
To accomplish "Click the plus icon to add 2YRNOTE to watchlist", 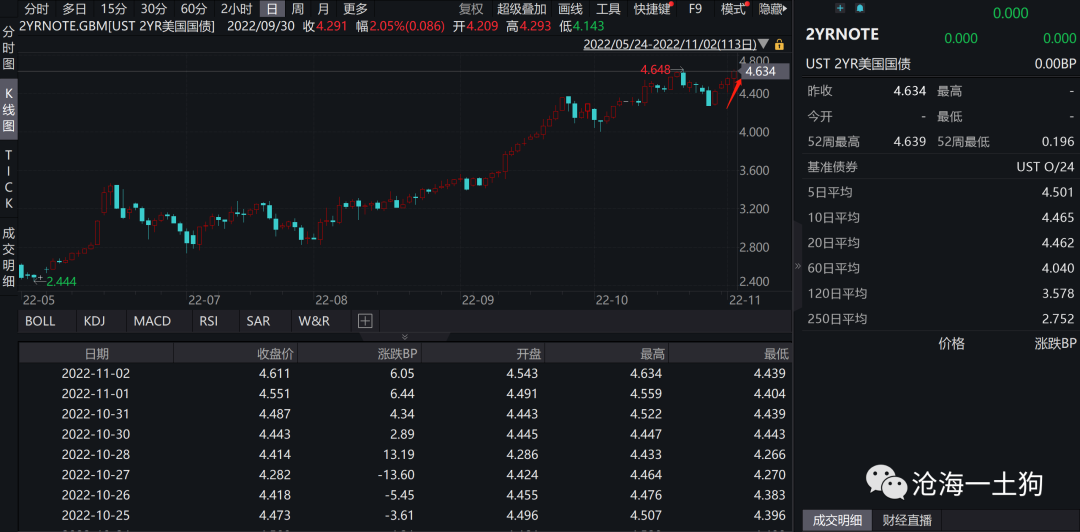I will tap(839, 7).
